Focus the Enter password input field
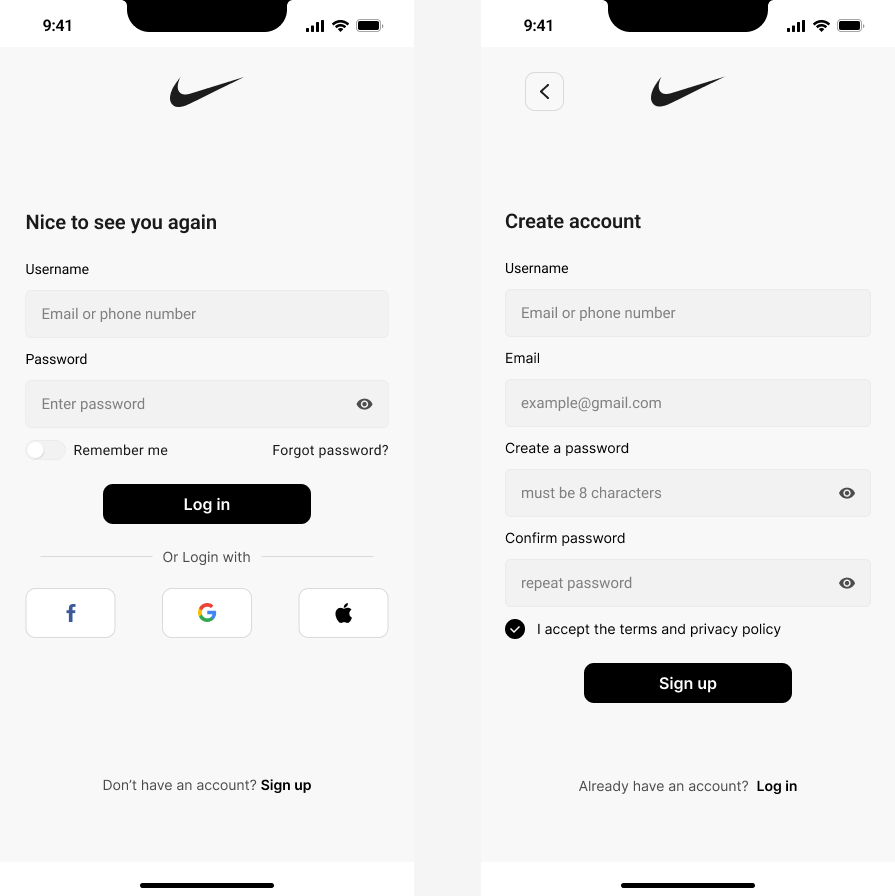This screenshot has width=895, height=896. (x=190, y=404)
